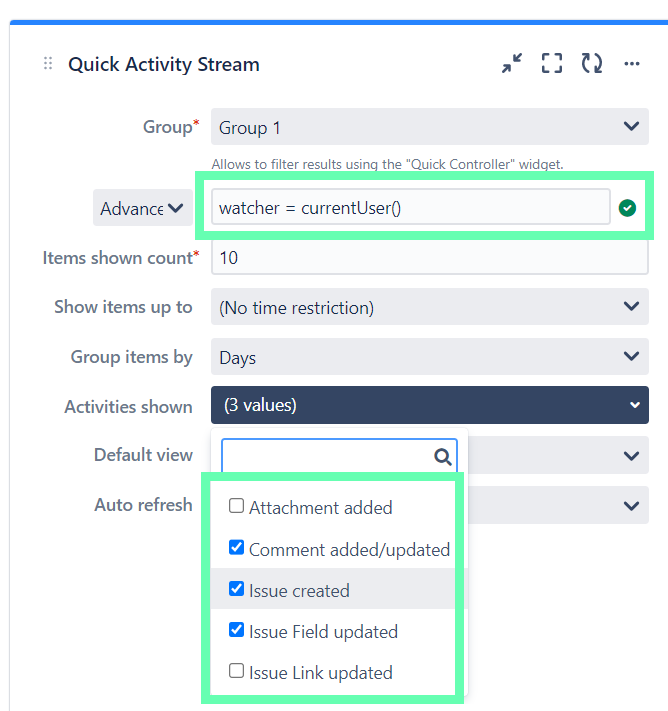The height and width of the screenshot is (711, 668).
Task: Click the minimize gadget arrows icon
Action: tap(512, 63)
